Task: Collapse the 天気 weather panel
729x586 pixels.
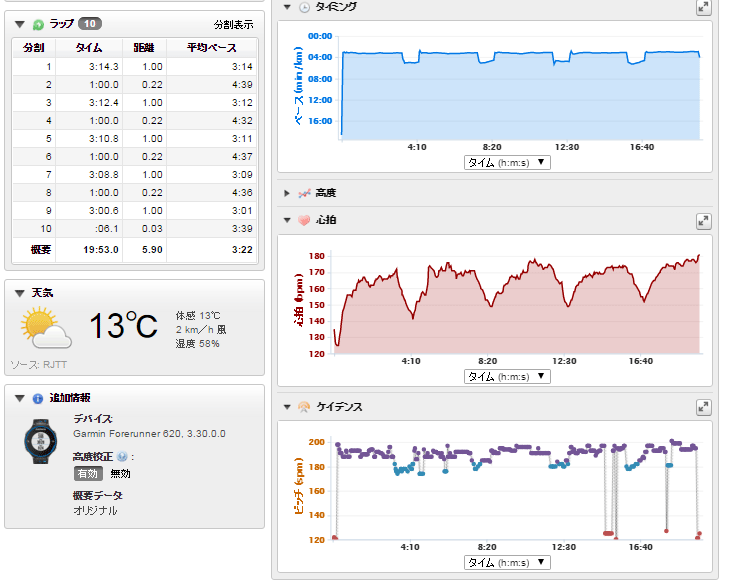Action: [x=20, y=293]
